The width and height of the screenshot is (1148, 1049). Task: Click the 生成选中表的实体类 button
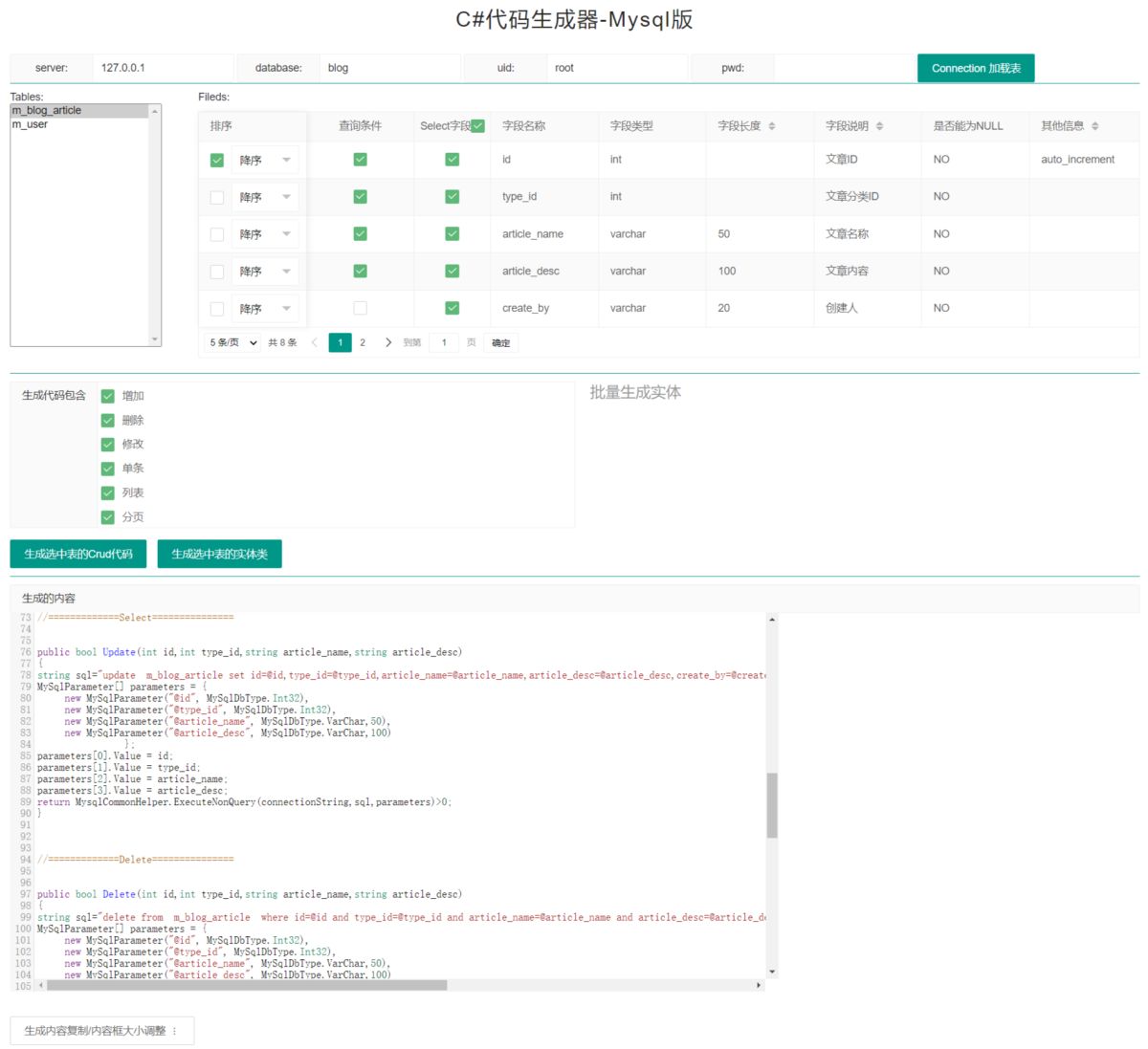click(x=222, y=553)
